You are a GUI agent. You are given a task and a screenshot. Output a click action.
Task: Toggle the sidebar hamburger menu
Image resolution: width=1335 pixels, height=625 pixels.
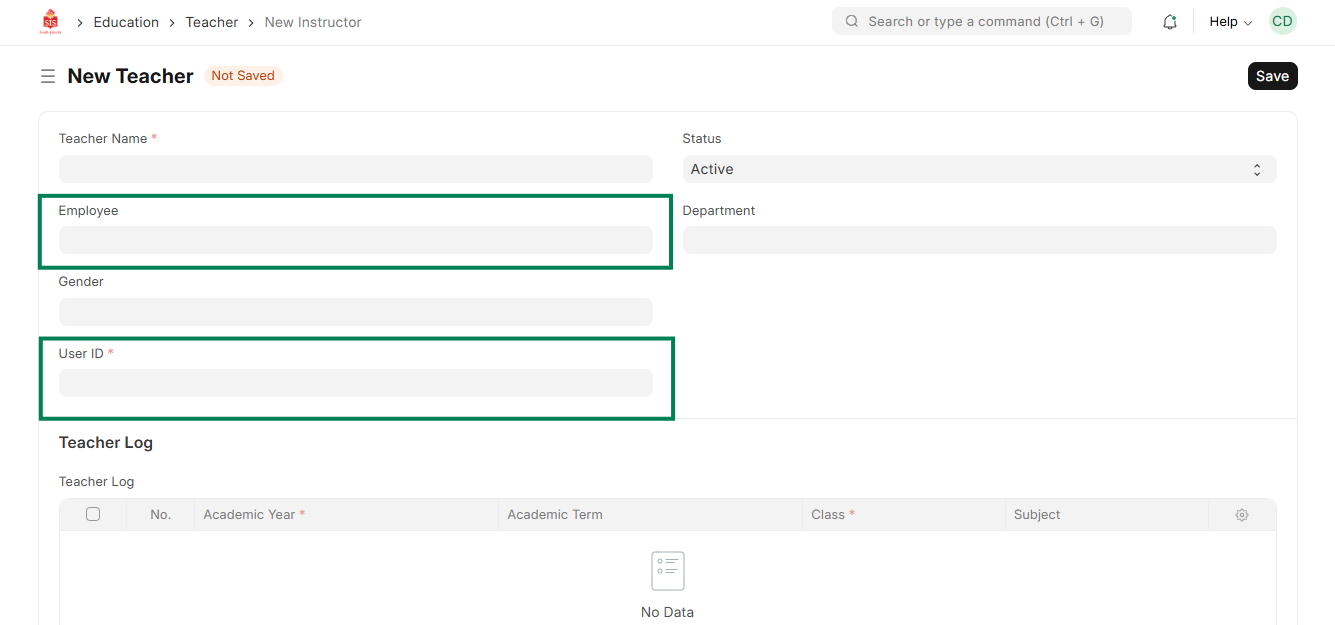click(x=47, y=76)
